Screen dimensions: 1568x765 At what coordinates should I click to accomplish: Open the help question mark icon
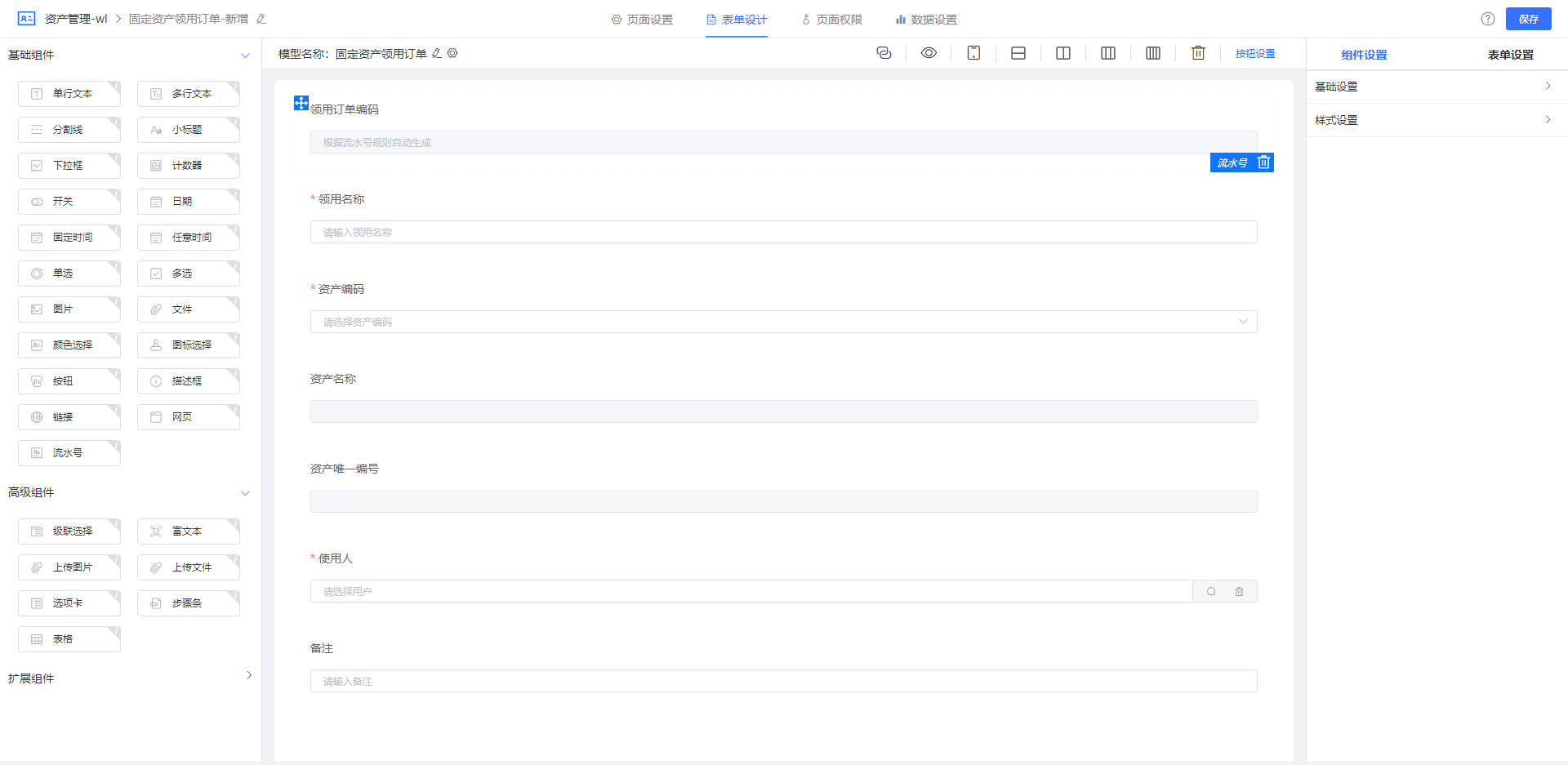coord(1488,19)
